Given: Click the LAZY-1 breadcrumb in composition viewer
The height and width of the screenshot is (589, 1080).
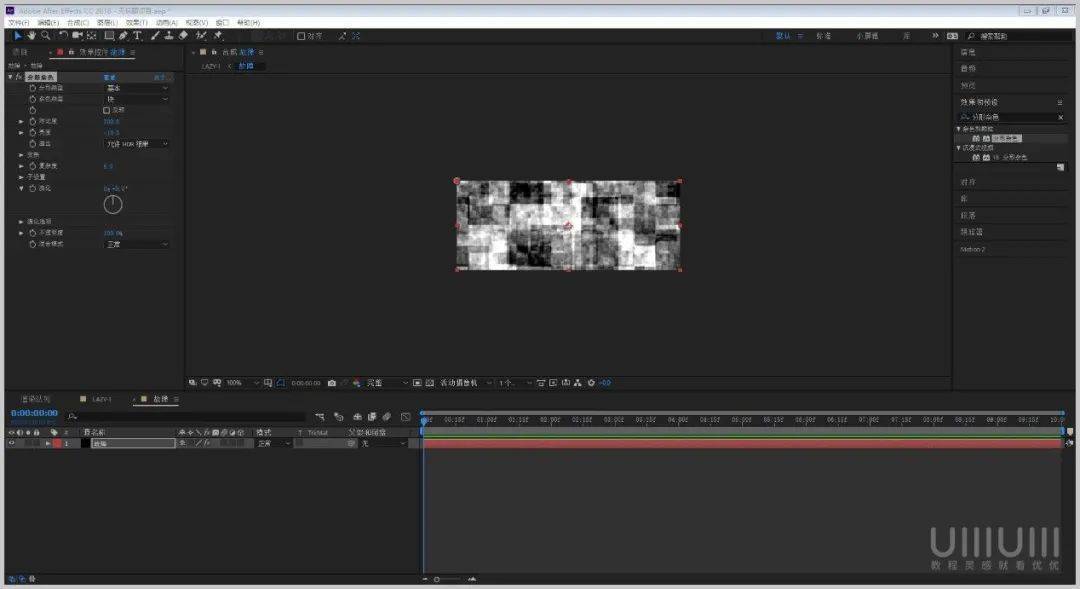Looking at the screenshot, I should pos(211,66).
